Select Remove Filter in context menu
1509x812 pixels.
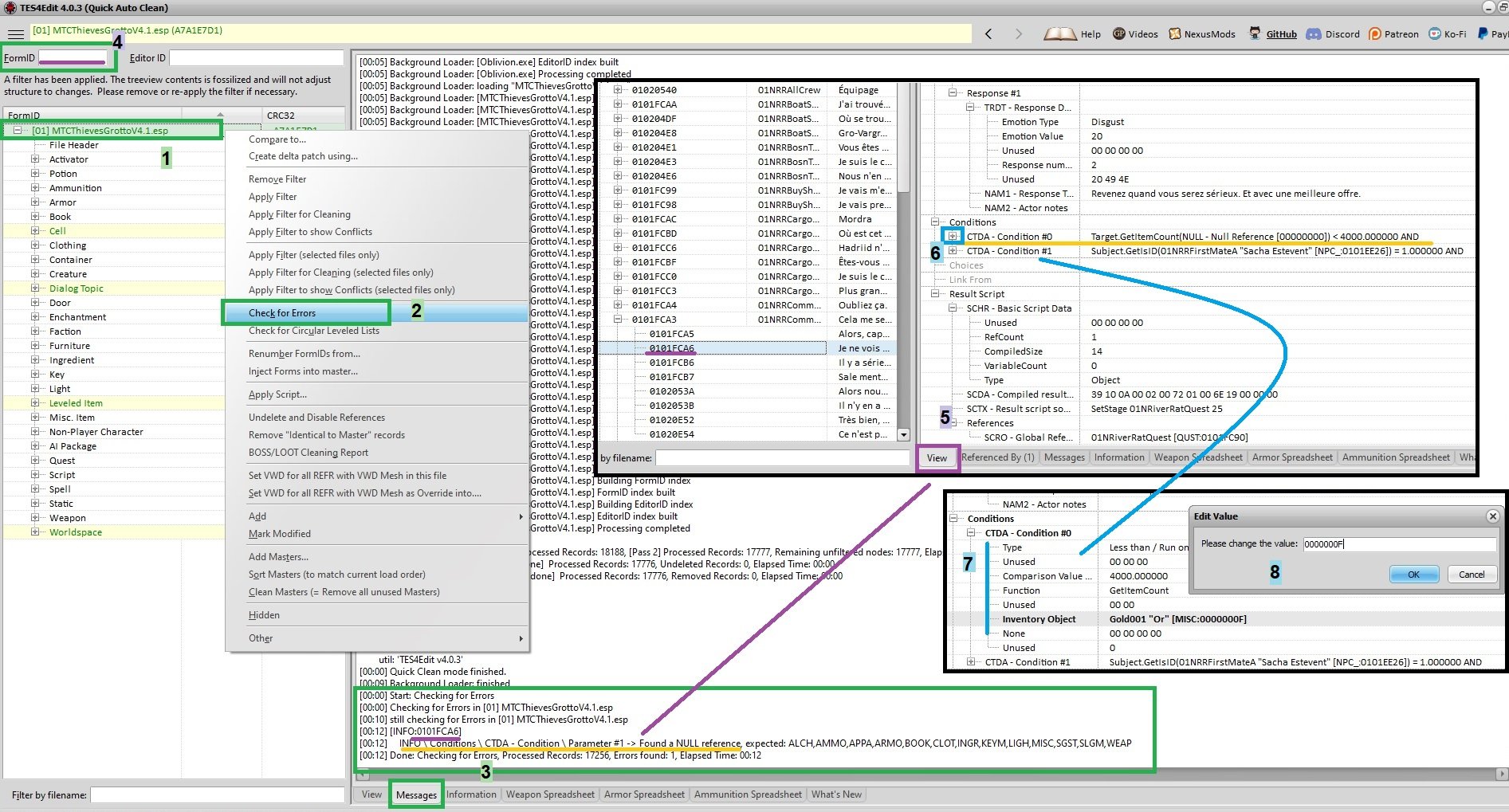click(x=277, y=179)
